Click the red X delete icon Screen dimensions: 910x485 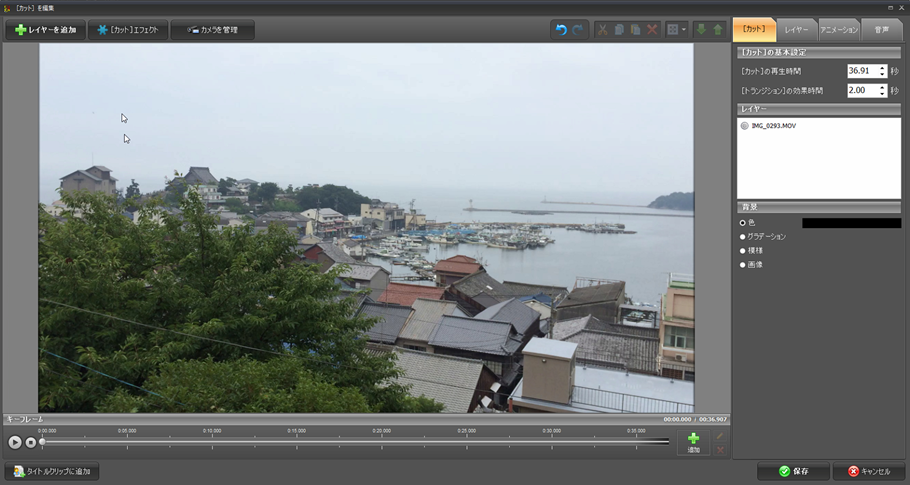652,30
